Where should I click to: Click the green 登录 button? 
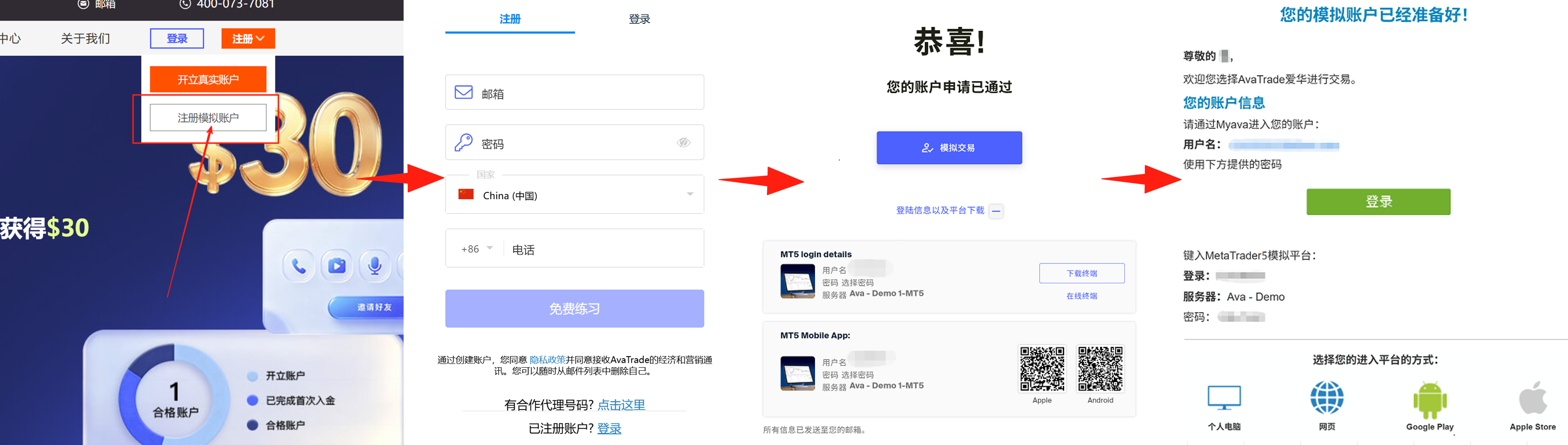(x=1378, y=202)
